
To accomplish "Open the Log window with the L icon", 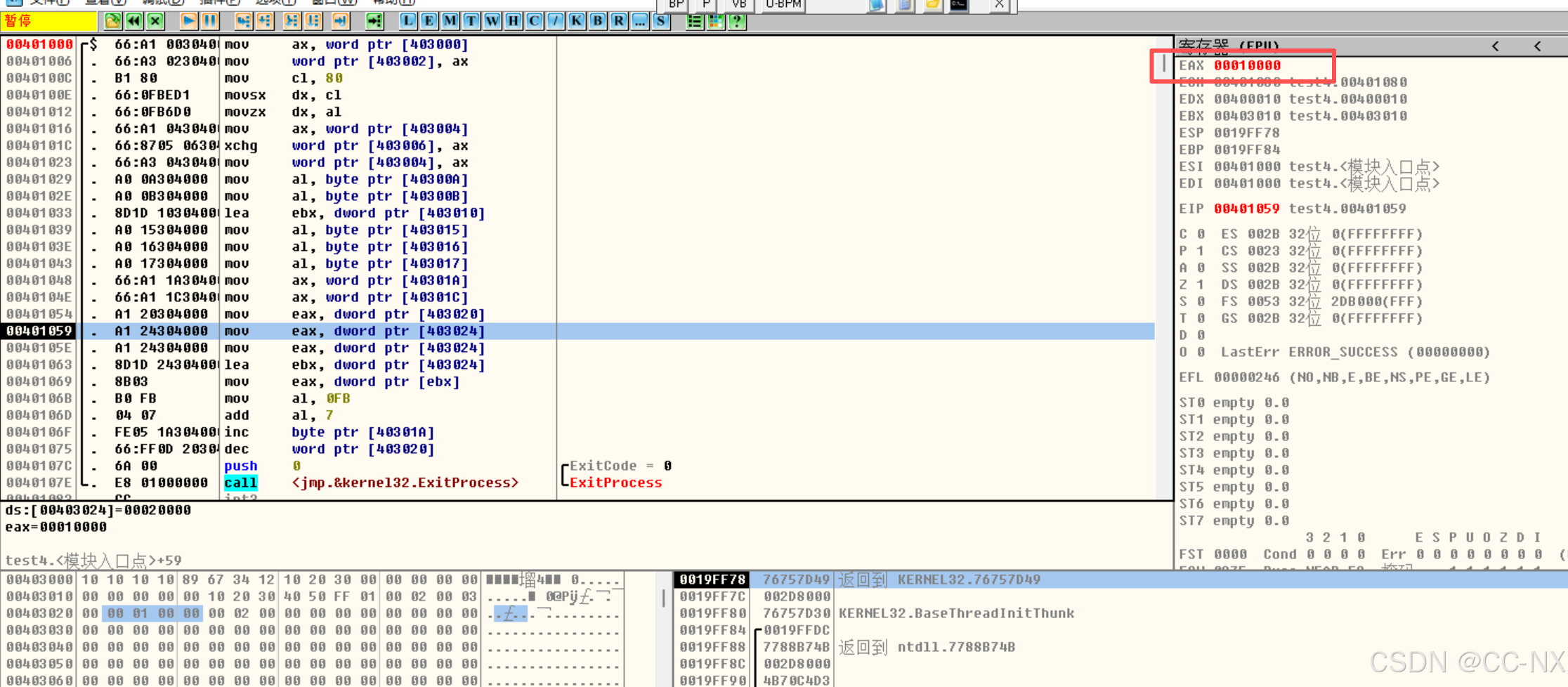I will pyautogui.click(x=408, y=21).
